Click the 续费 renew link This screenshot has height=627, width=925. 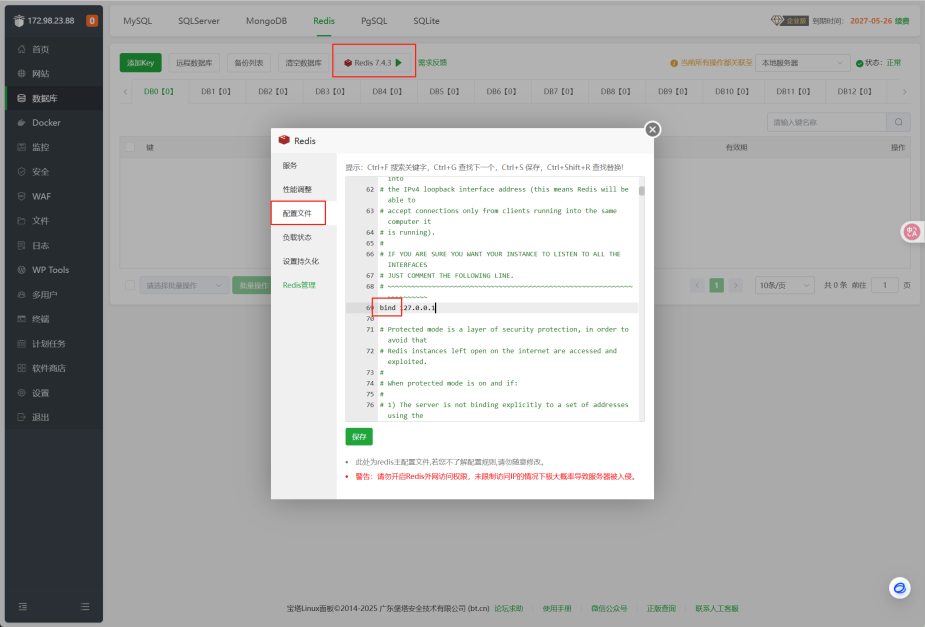coord(902,21)
